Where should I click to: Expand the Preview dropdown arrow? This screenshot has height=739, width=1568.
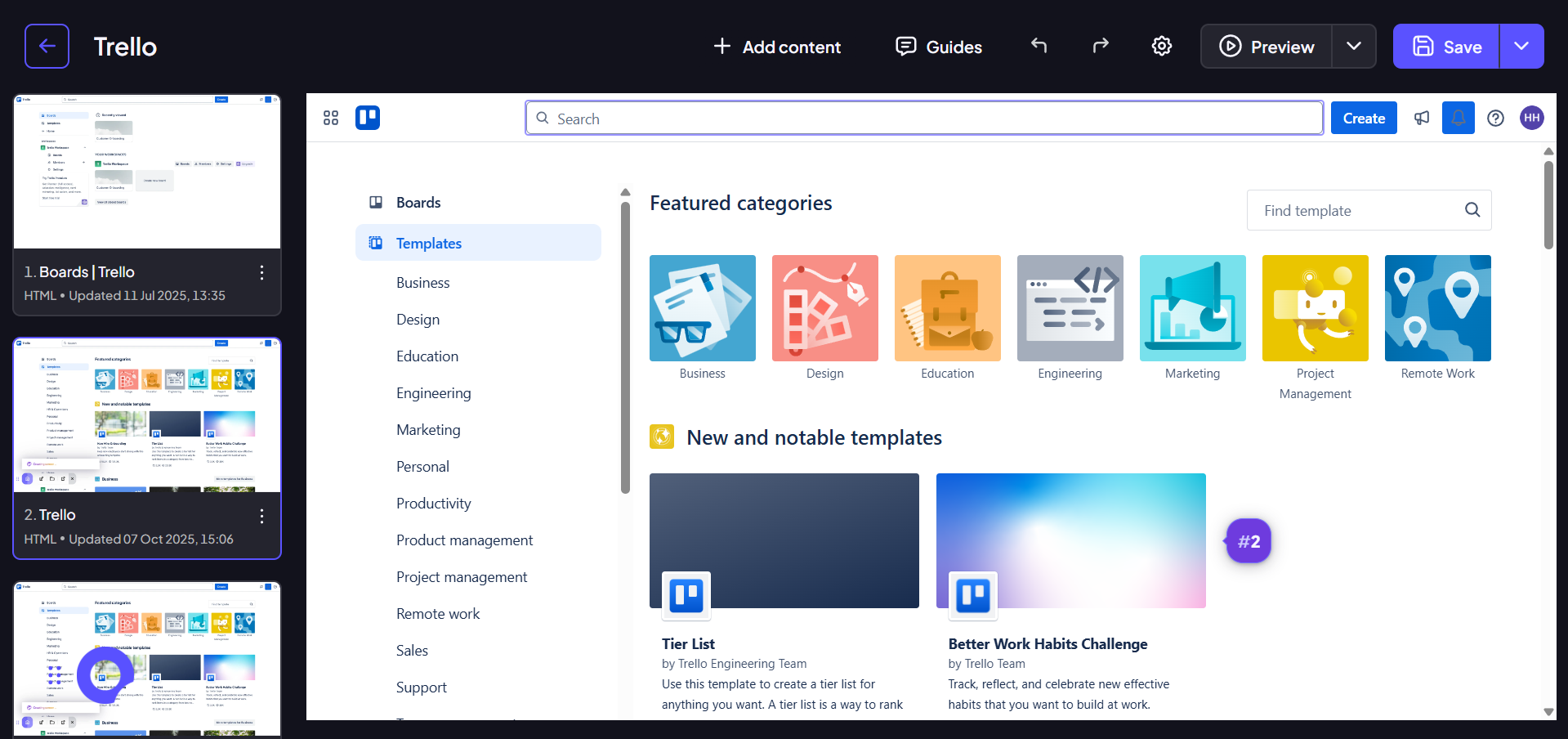coord(1354,47)
